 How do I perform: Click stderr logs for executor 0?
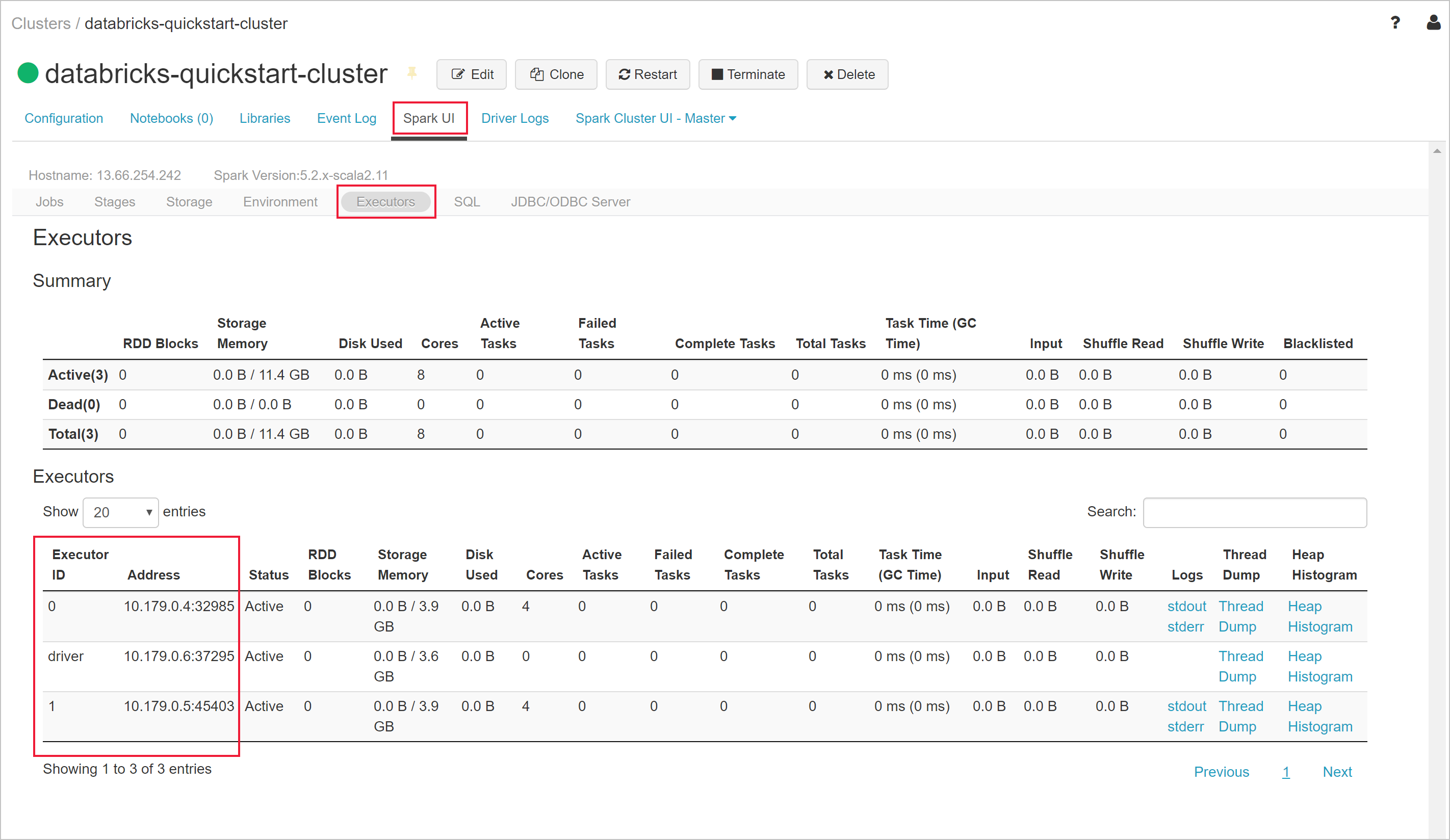click(1185, 624)
